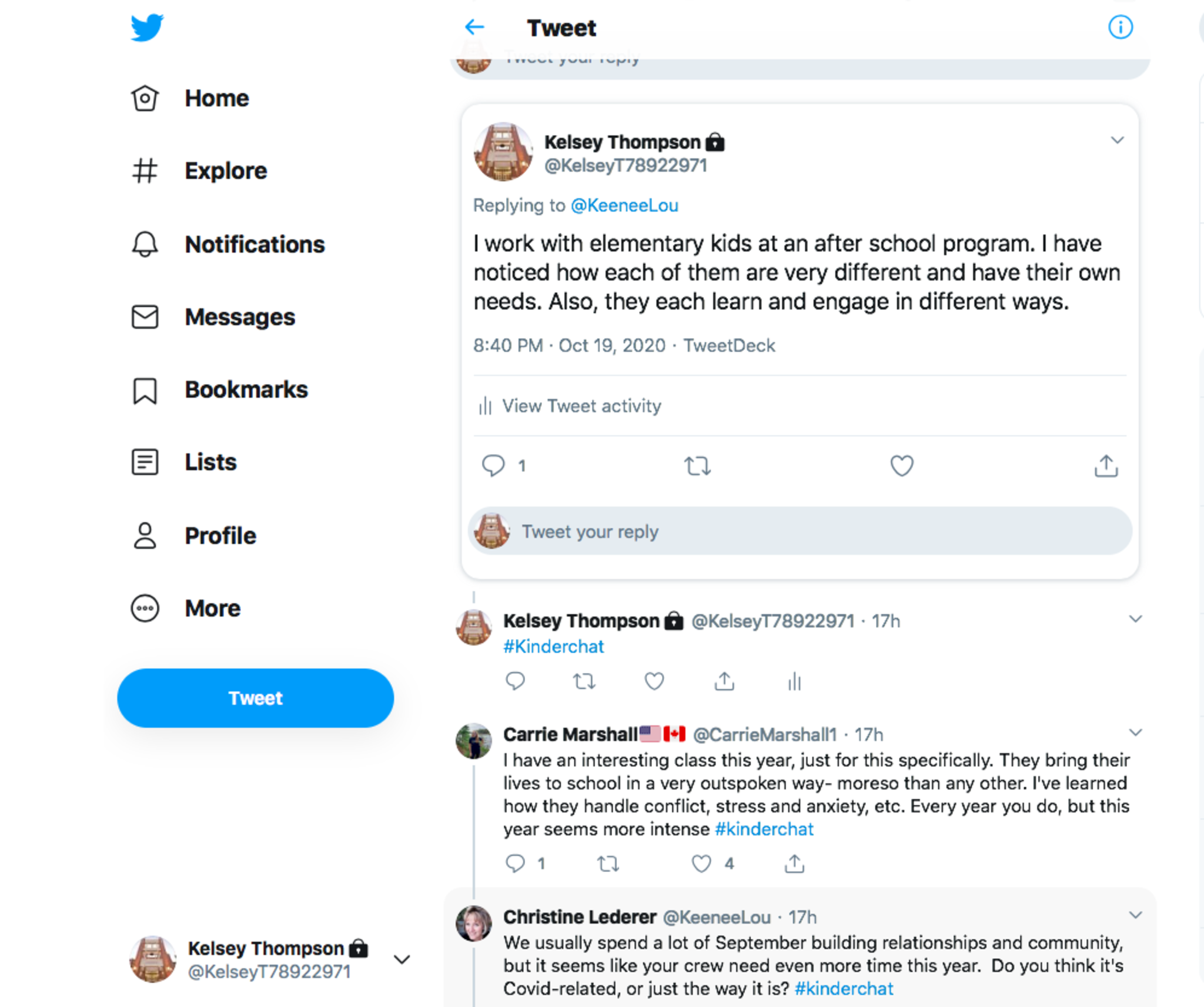Image resolution: width=1204 pixels, height=1007 pixels.
Task: Expand account switcher beside Kelsey Thompson
Action: (402, 959)
